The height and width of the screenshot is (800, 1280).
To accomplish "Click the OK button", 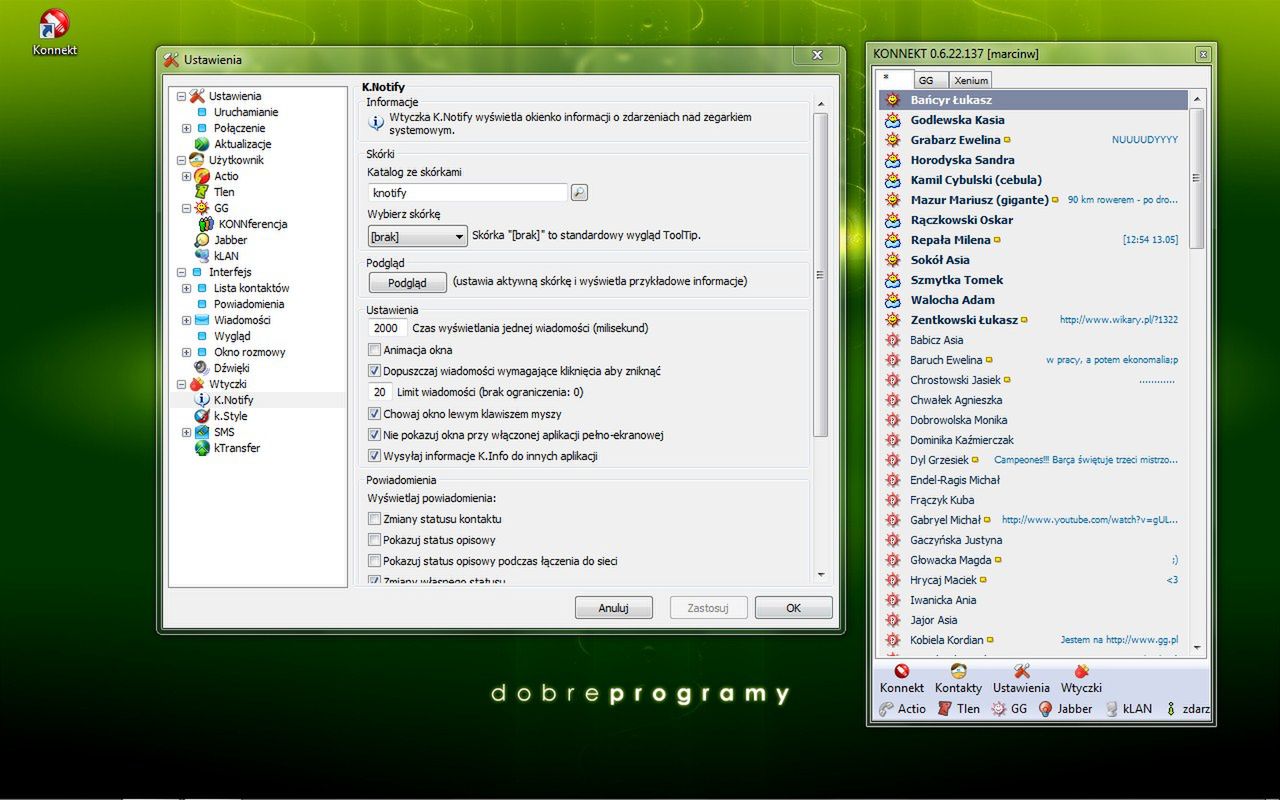I will tap(793, 608).
